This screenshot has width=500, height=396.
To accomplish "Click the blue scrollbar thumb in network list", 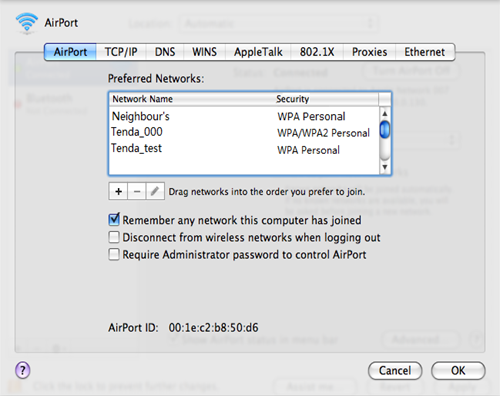I will click(385, 130).
